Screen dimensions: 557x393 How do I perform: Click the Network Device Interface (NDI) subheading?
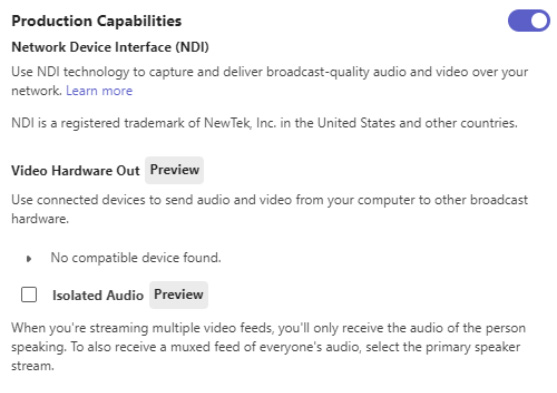(x=110, y=47)
